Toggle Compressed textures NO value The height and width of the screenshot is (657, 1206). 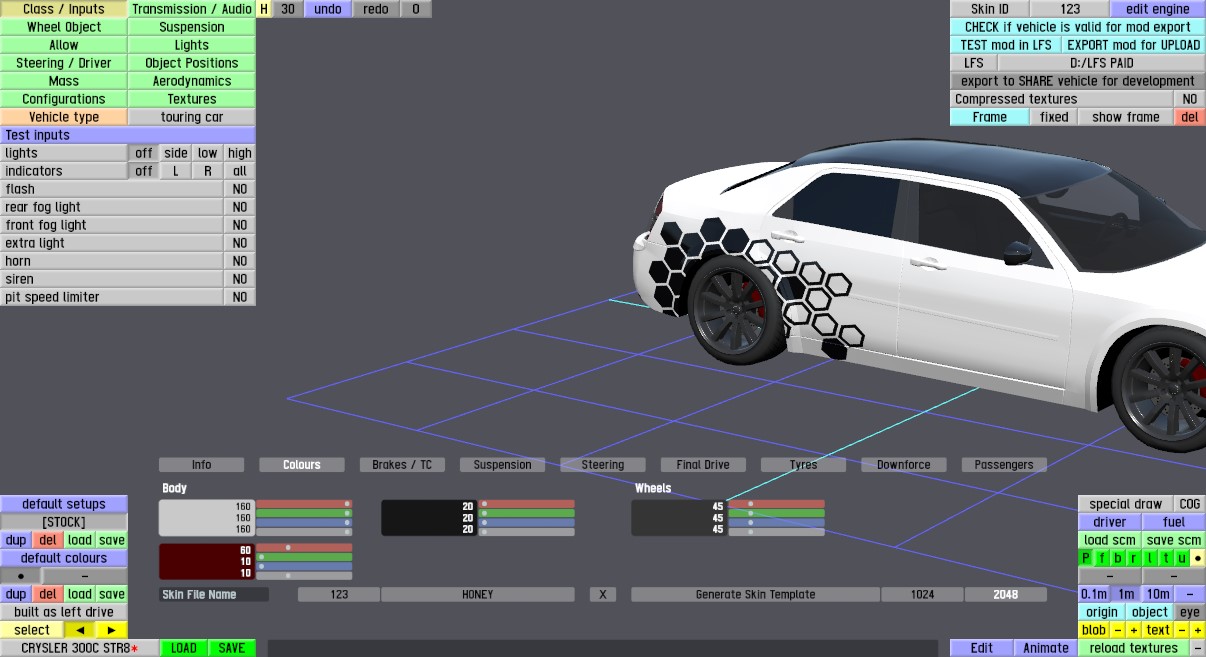(1190, 99)
